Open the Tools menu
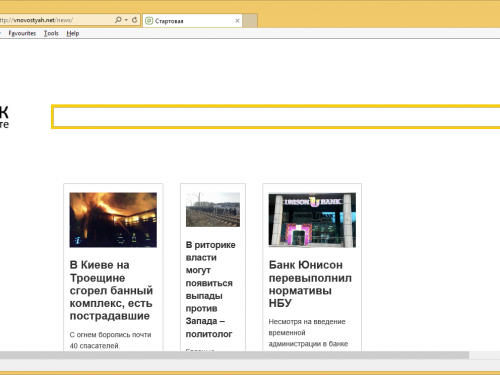 click(x=51, y=33)
